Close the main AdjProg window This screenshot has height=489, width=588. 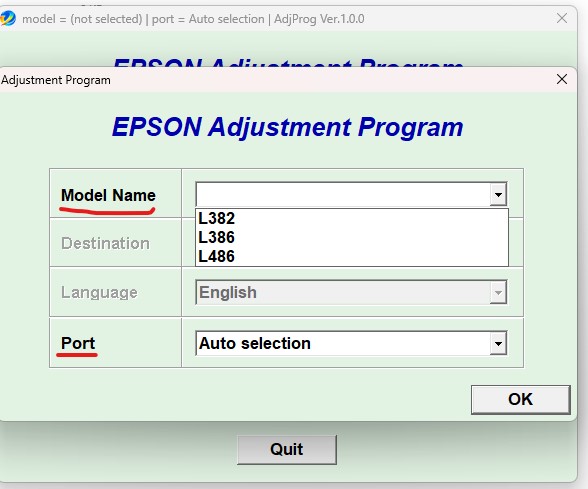(562, 18)
